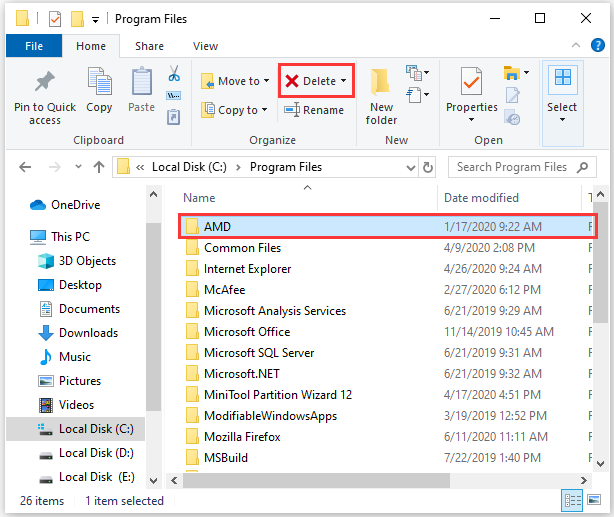Click the Up one level arrow
The height and width of the screenshot is (517, 614).
[99, 167]
